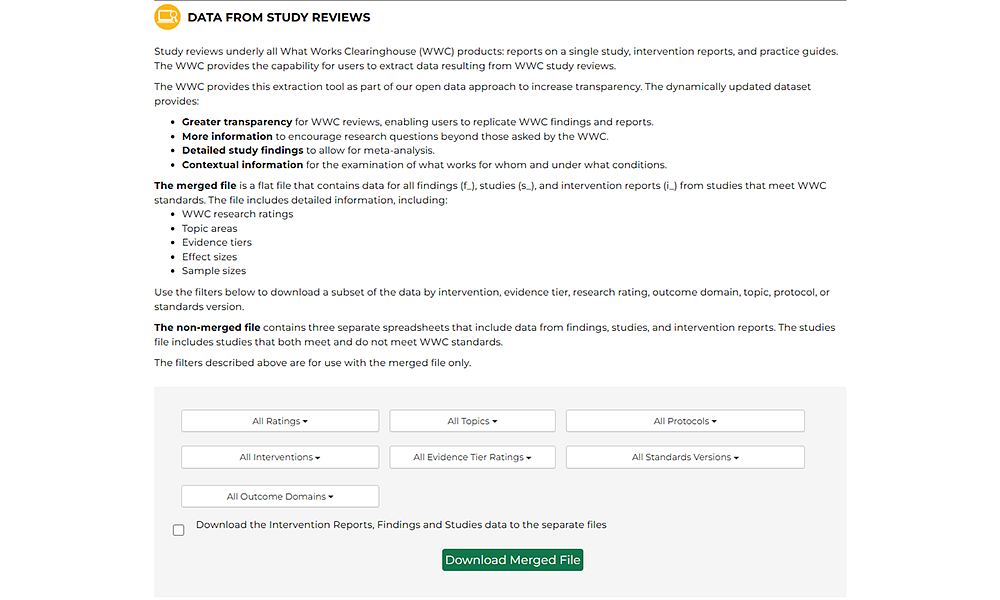This screenshot has width=1000, height=600.
Task: Enable the separate files download checkbox
Action: (x=179, y=530)
